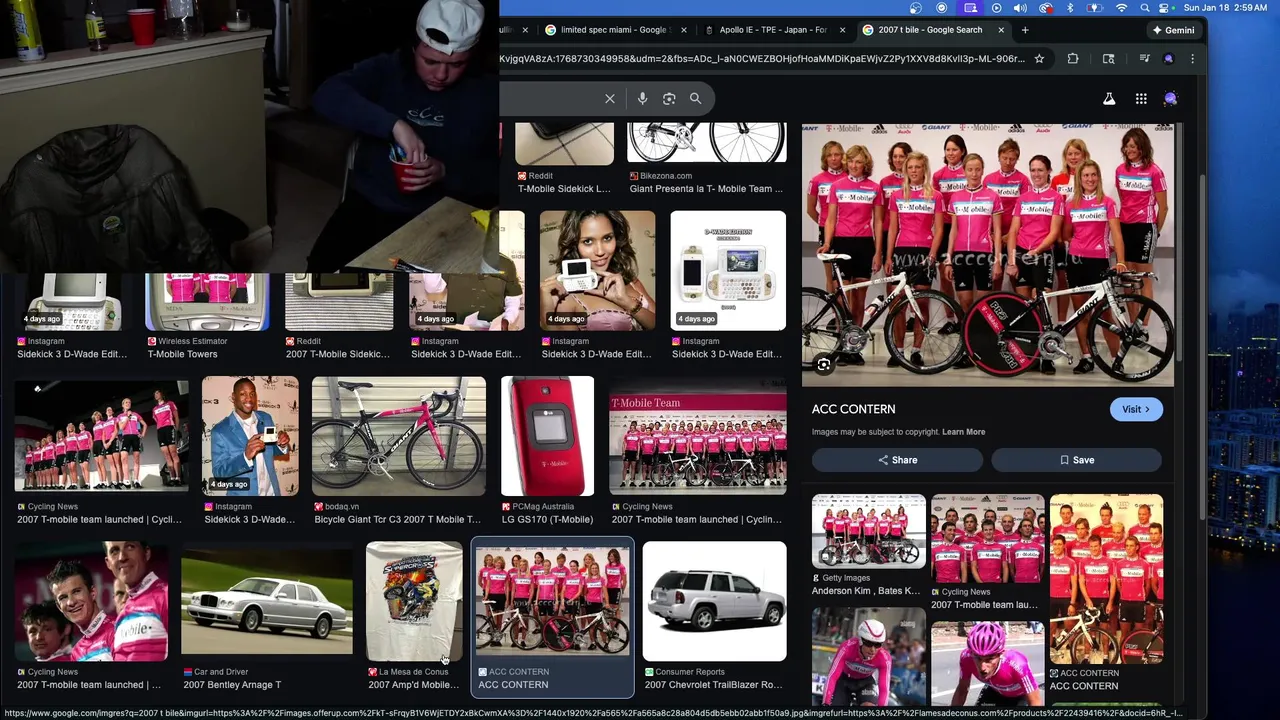
Task: Bookmark this page with the star icon
Action: click(x=1039, y=59)
